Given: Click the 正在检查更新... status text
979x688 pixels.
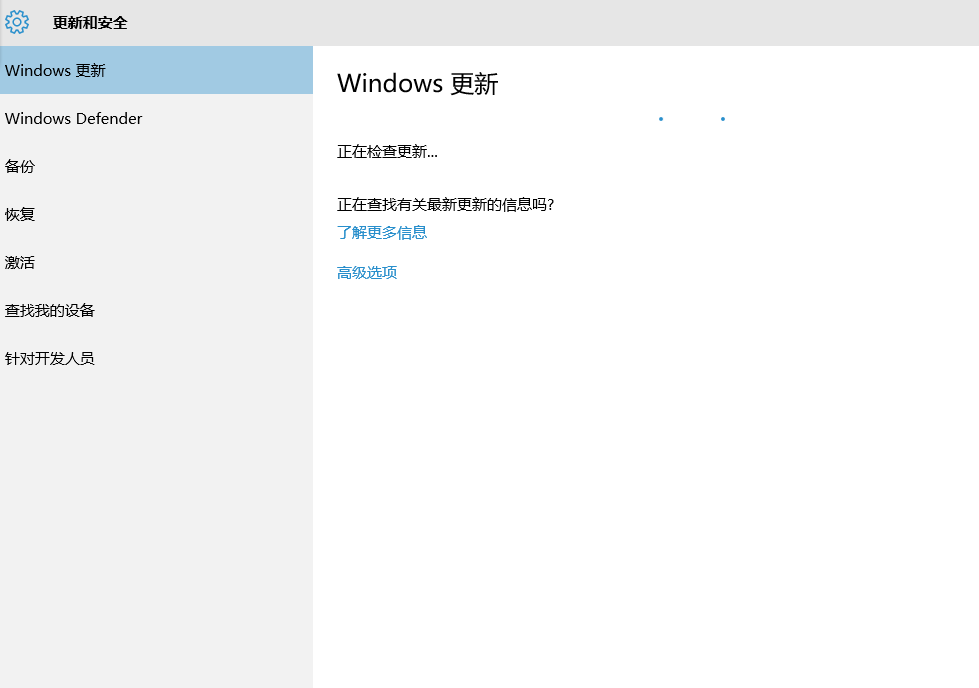Looking at the screenshot, I should [x=387, y=152].
